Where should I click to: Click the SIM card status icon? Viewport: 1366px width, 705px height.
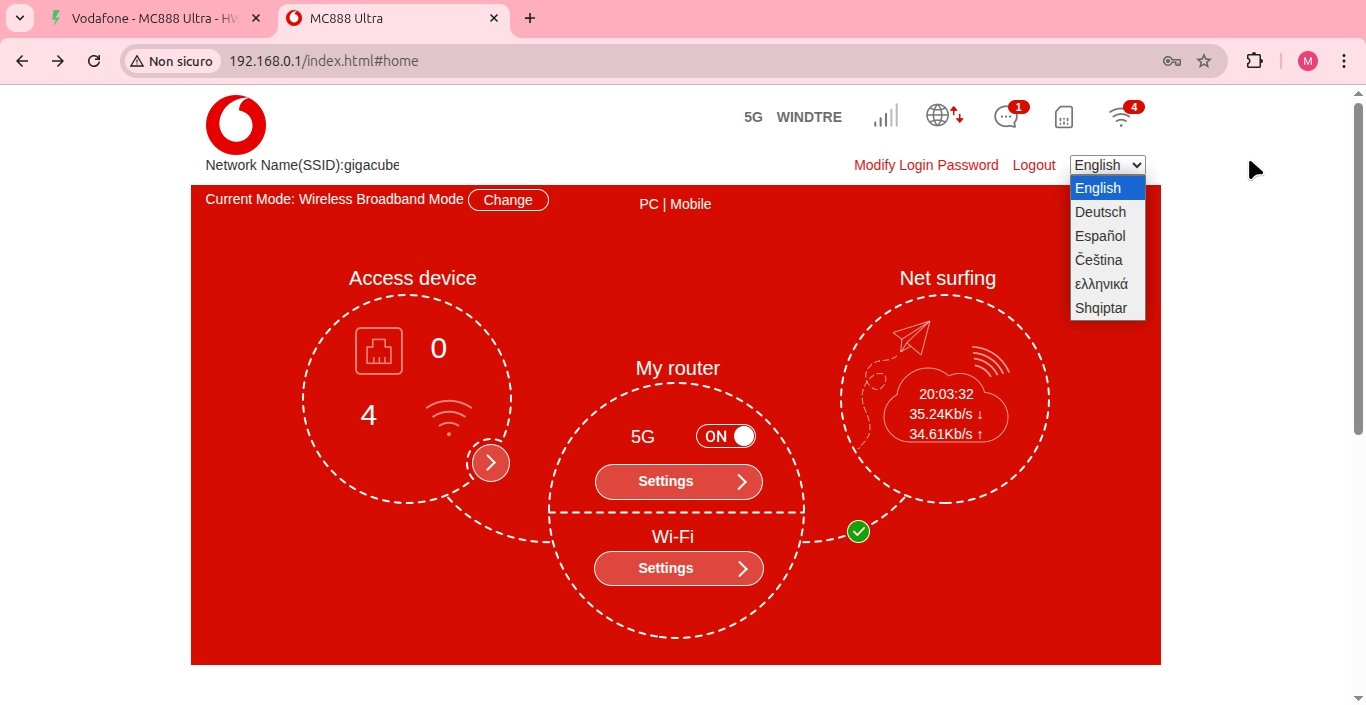[x=1064, y=117]
